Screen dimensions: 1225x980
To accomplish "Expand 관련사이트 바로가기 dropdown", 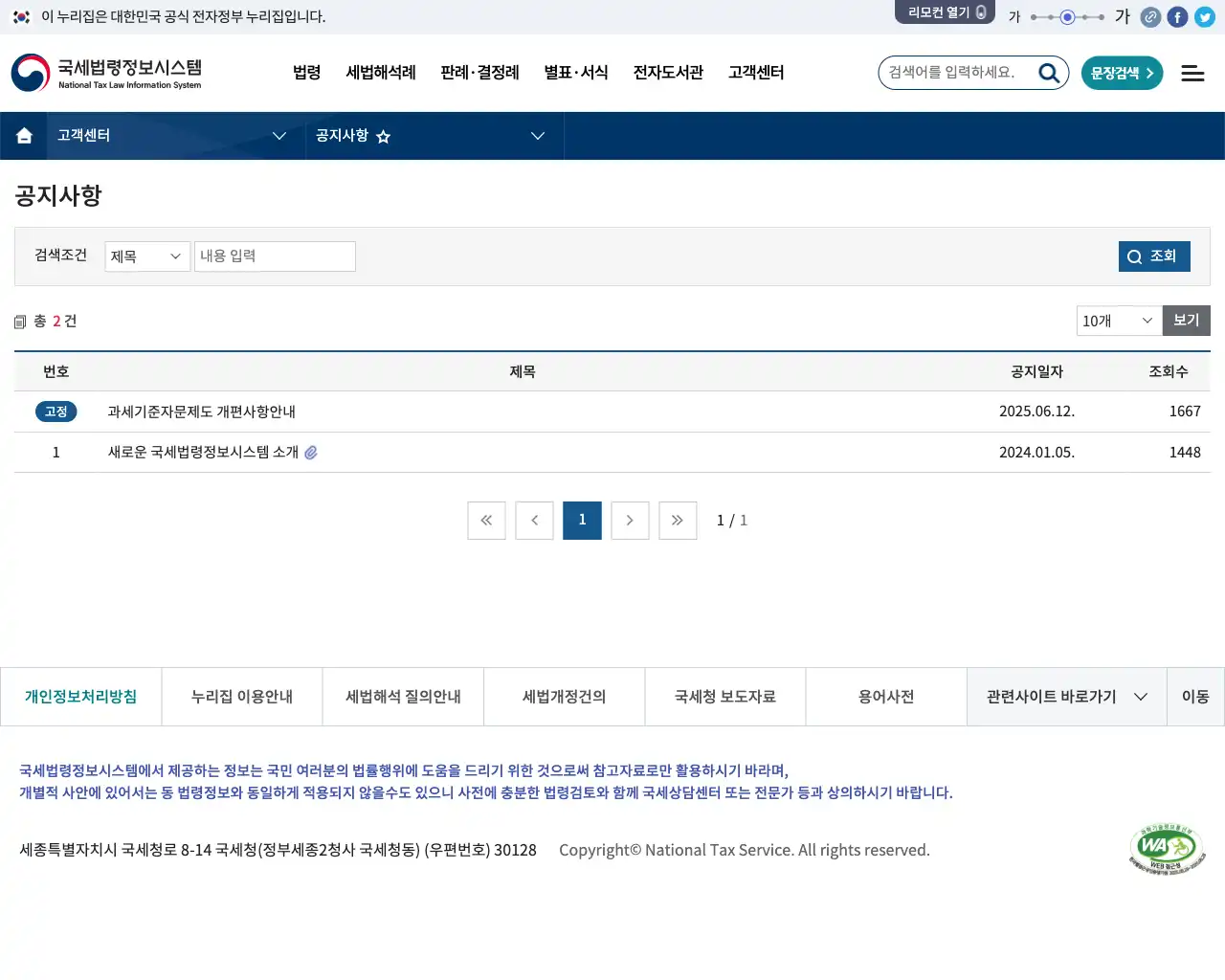I will [1066, 697].
